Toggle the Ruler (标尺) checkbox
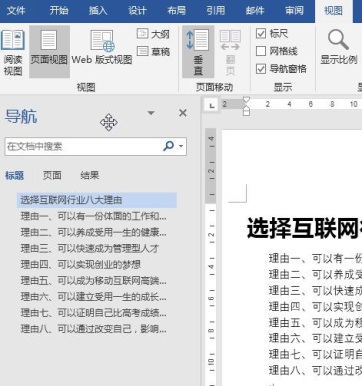The image size is (362, 386). click(261, 33)
